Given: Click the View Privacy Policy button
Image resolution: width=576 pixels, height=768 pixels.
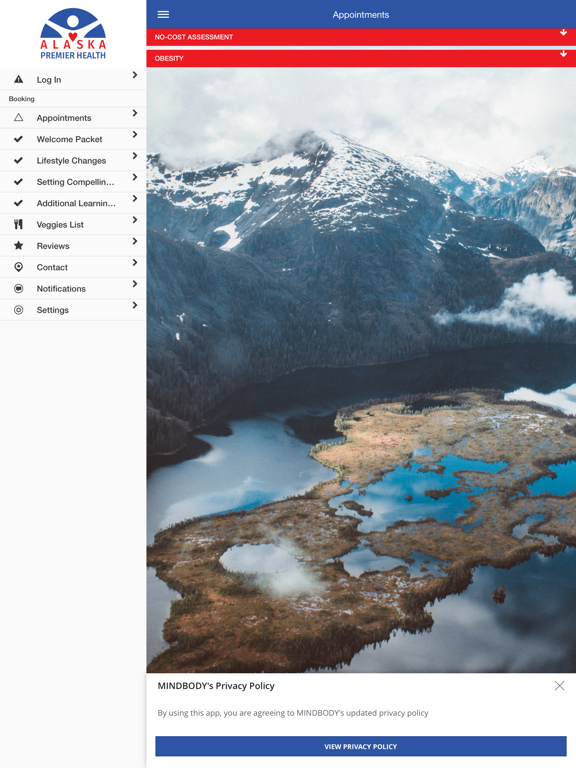Looking at the screenshot, I should 361,746.
